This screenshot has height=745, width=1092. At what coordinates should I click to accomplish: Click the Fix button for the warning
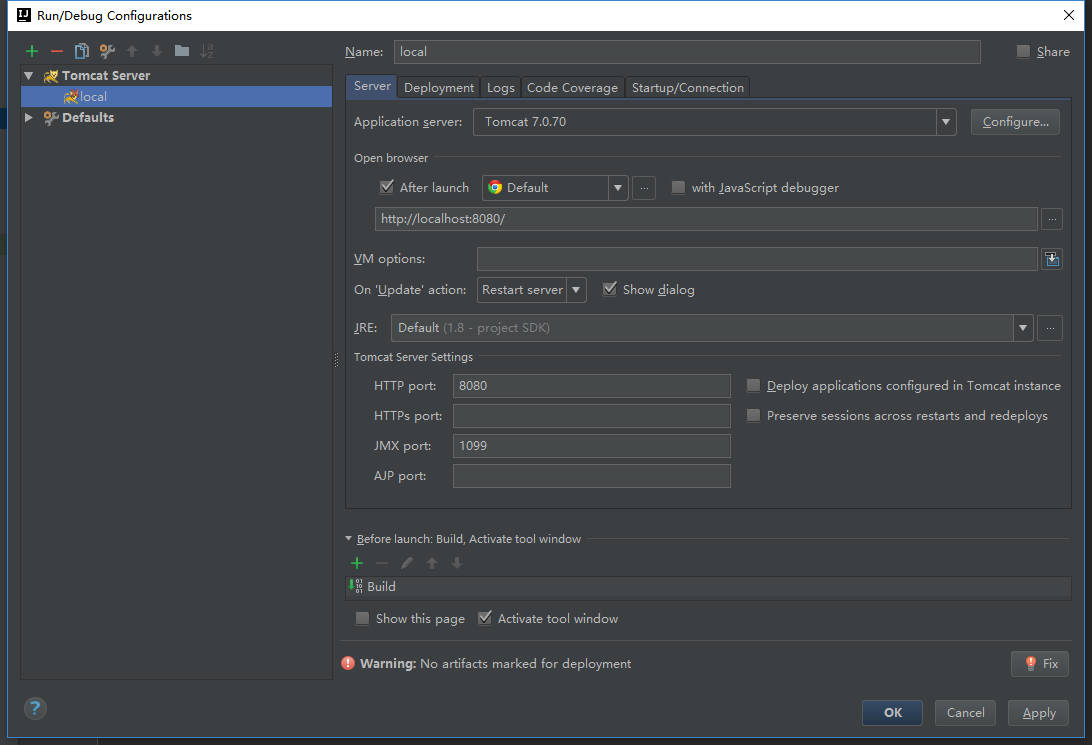pos(1040,664)
